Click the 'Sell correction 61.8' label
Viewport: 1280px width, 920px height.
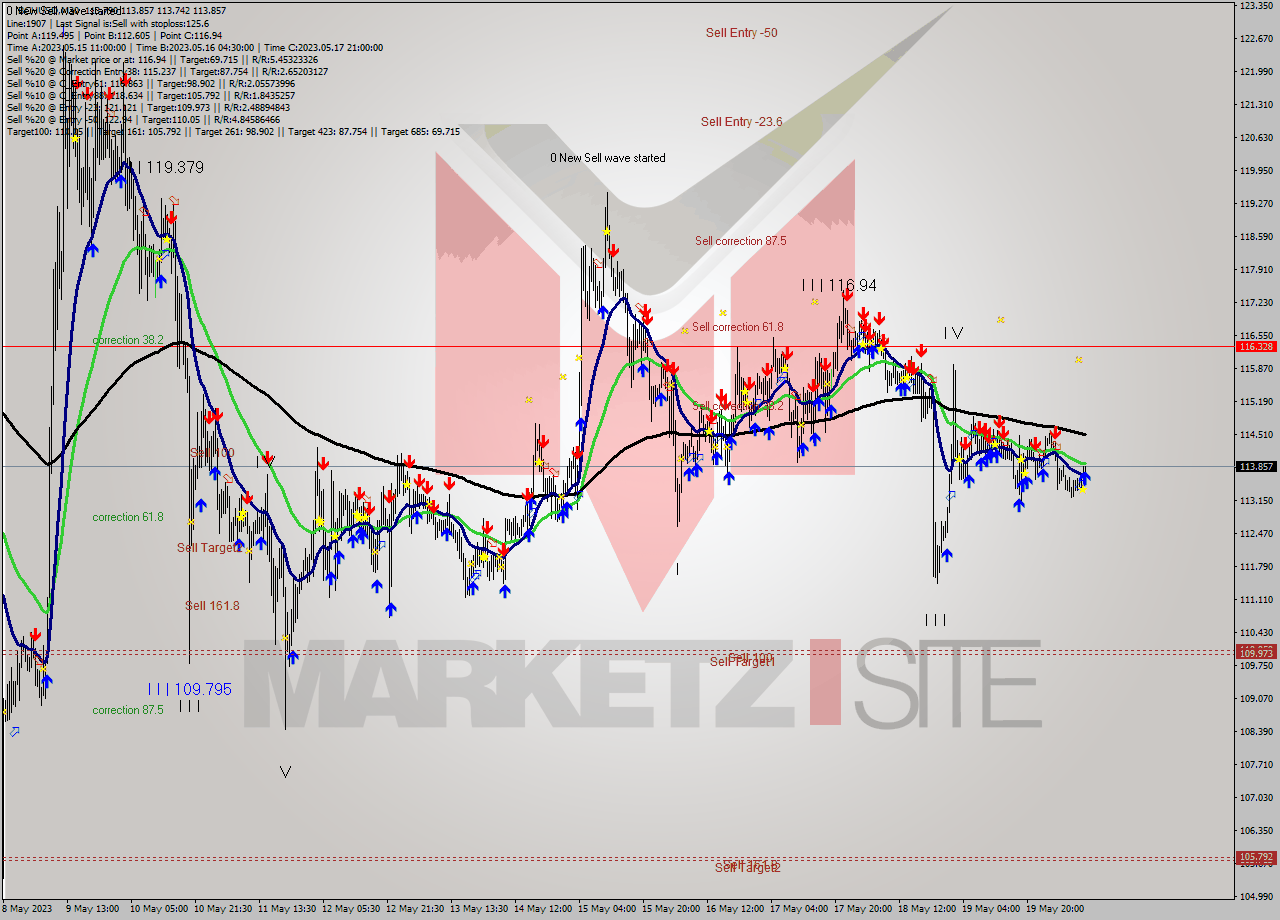[737, 327]
